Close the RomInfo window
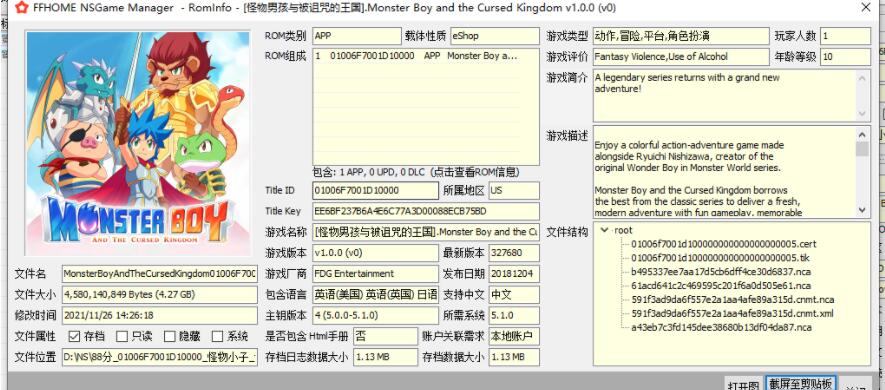 click(866, 7)
